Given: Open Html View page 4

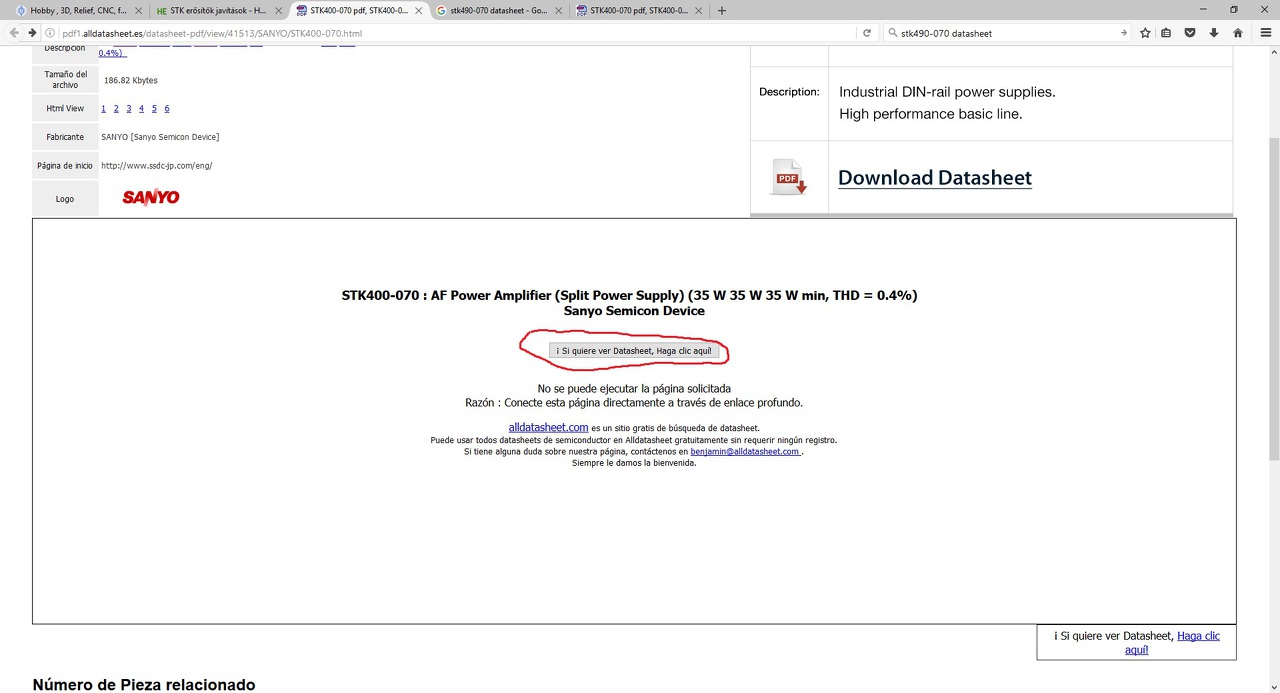Looking at the screenshot, I should coord(141,109).
